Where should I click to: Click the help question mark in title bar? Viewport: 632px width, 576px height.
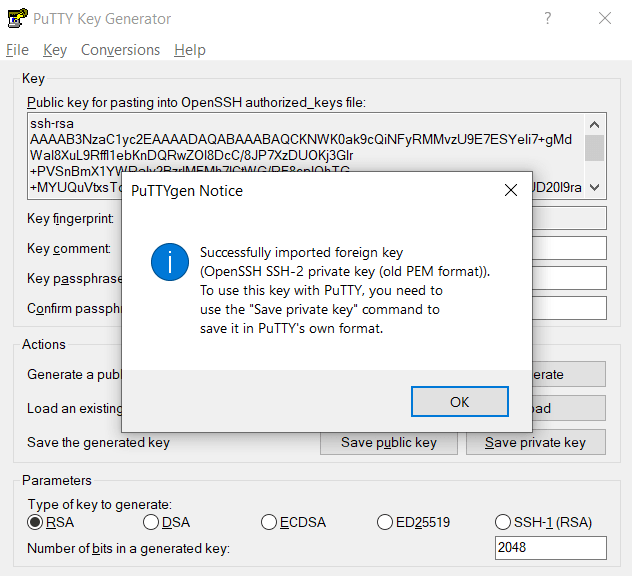pos(547,18)
